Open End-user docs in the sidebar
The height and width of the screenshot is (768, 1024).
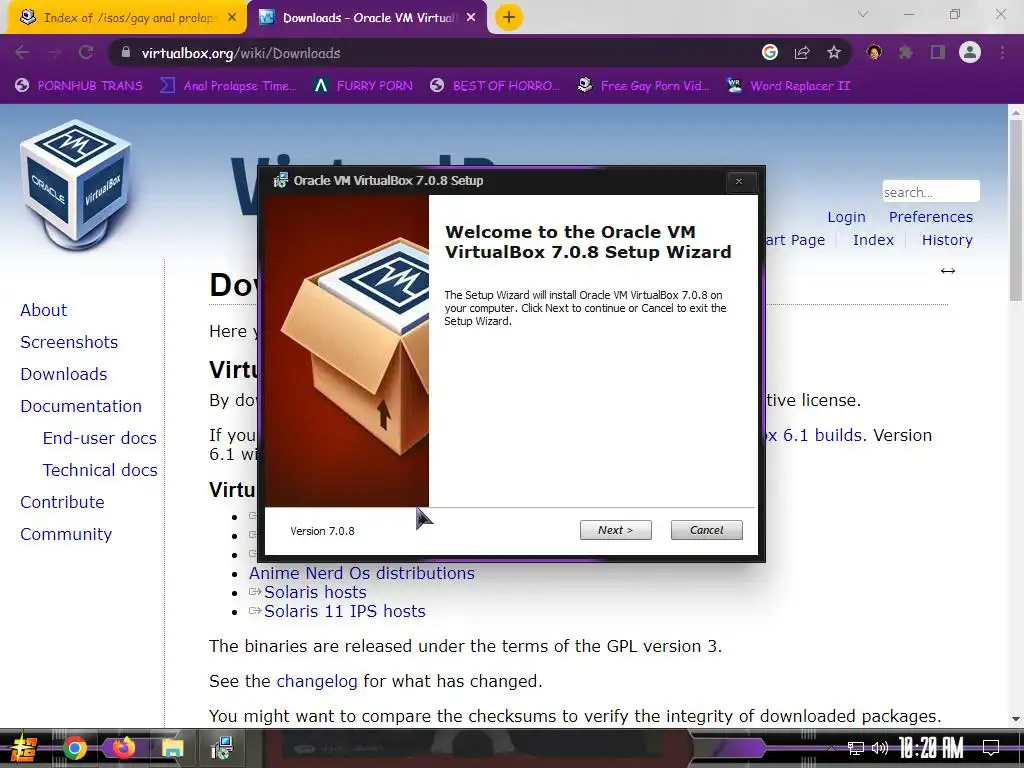pos(100,438)
